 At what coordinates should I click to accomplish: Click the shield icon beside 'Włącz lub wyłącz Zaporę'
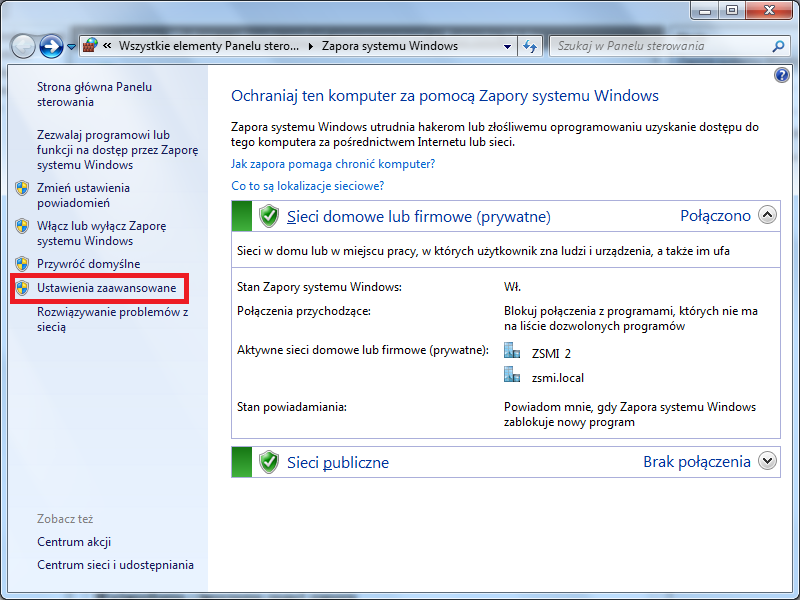coord(22,226)
